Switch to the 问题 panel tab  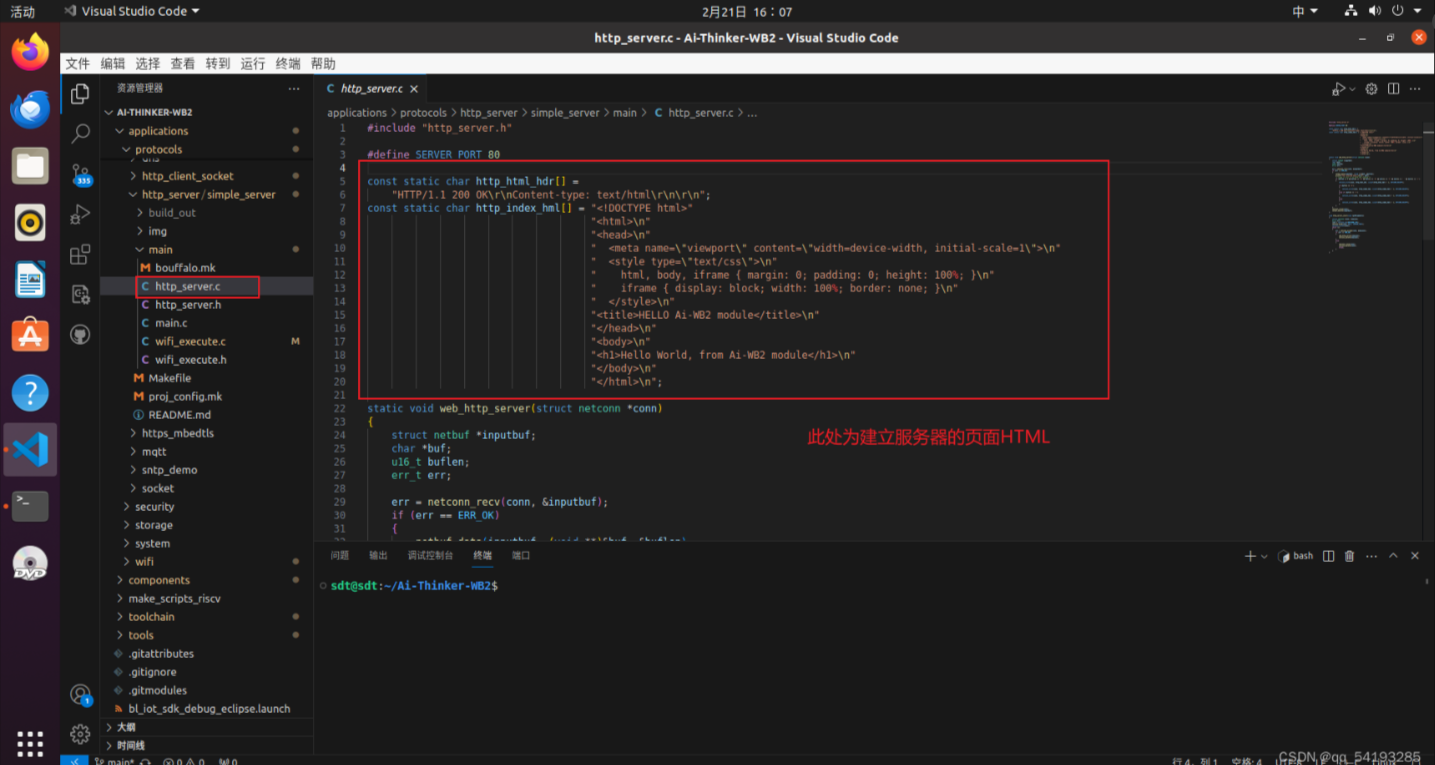[340, 555]
